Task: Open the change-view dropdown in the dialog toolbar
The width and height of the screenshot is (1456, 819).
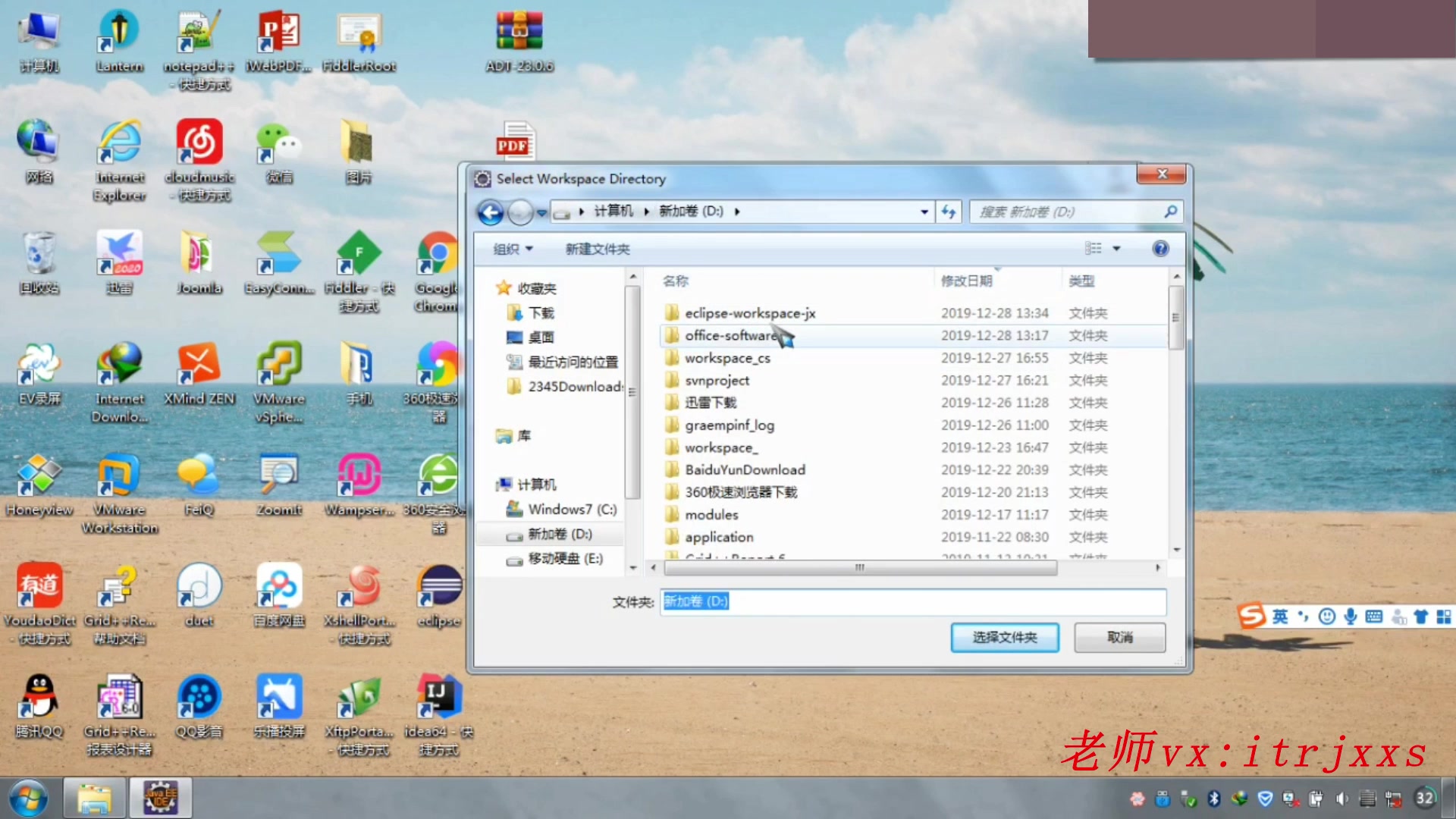Action: tap(1114, 248)
